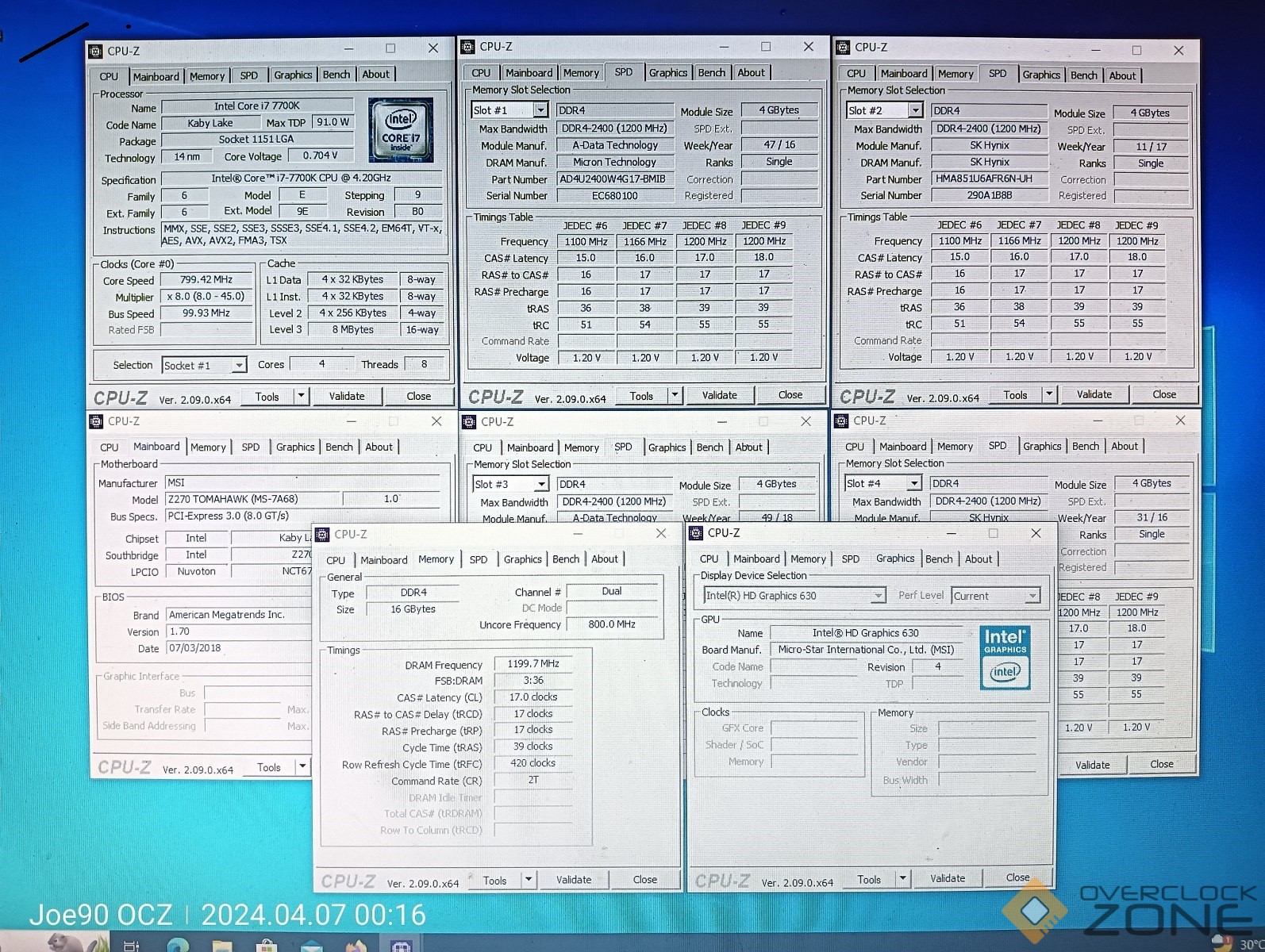Click Tools dropdown arrow in Slot #1 SPD window

(675, 395)
